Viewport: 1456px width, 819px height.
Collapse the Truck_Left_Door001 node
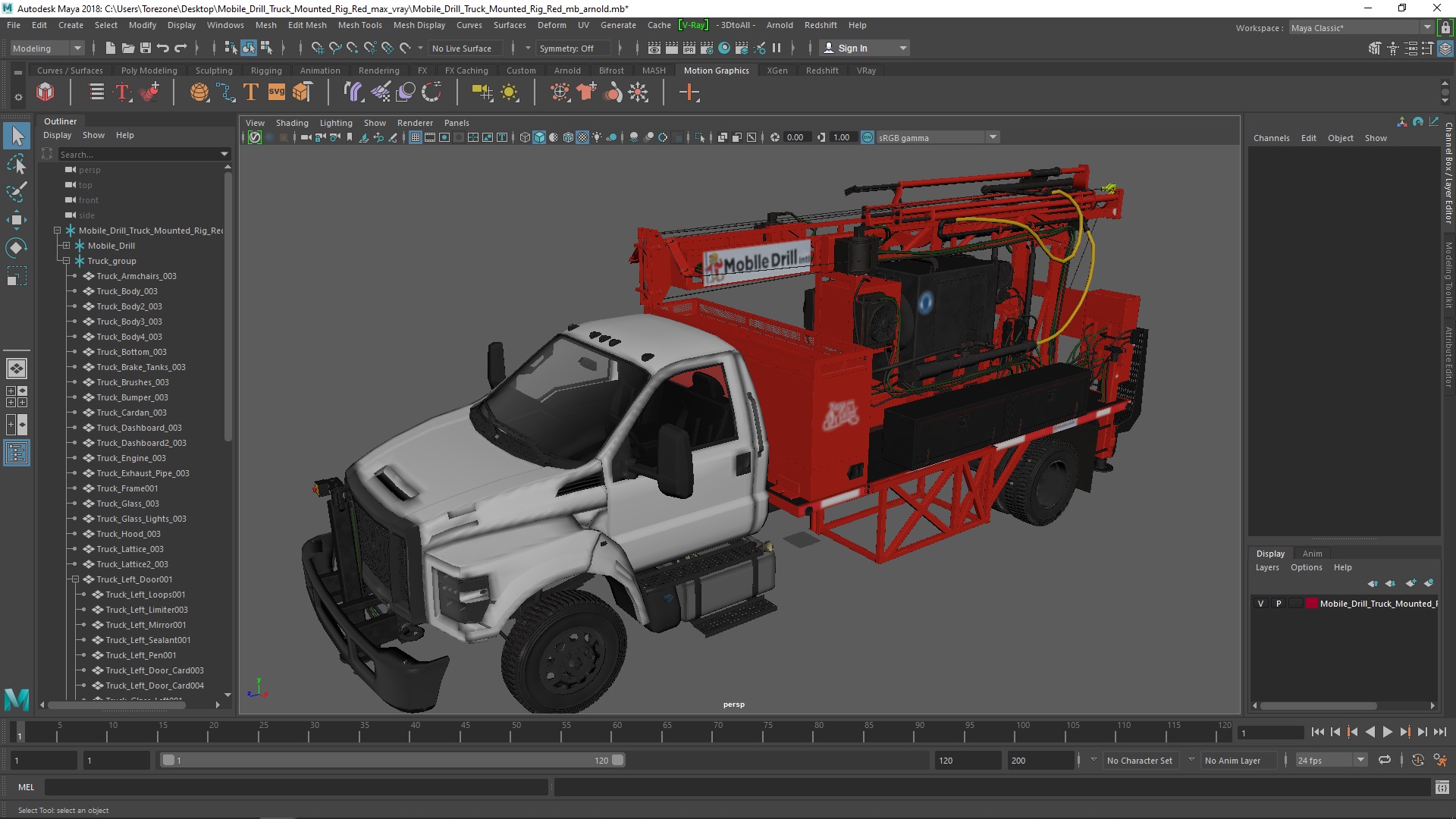coord(75,579)
